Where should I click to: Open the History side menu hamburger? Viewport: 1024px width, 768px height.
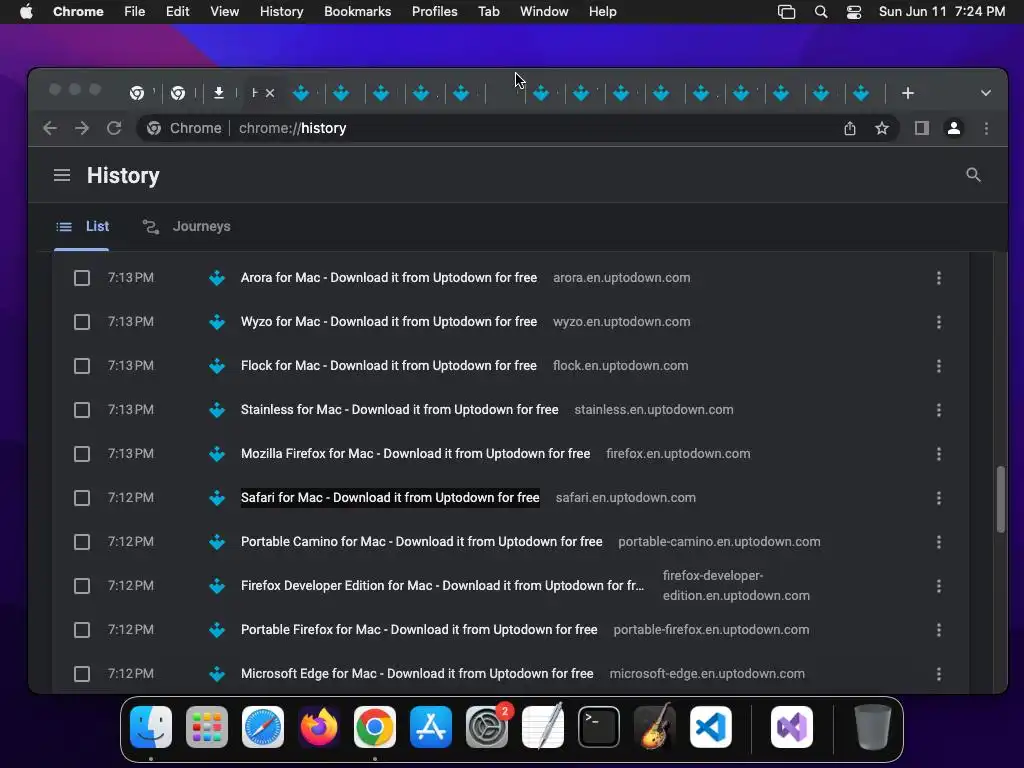(x=62, y=175)
